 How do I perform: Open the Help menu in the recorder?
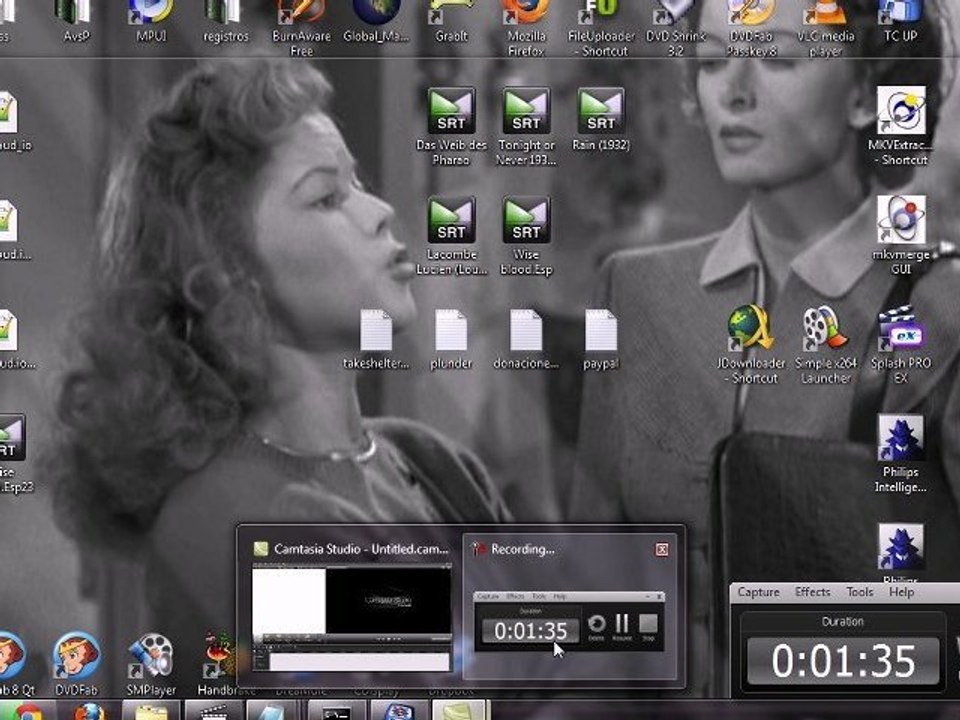[x=901, y=592]
